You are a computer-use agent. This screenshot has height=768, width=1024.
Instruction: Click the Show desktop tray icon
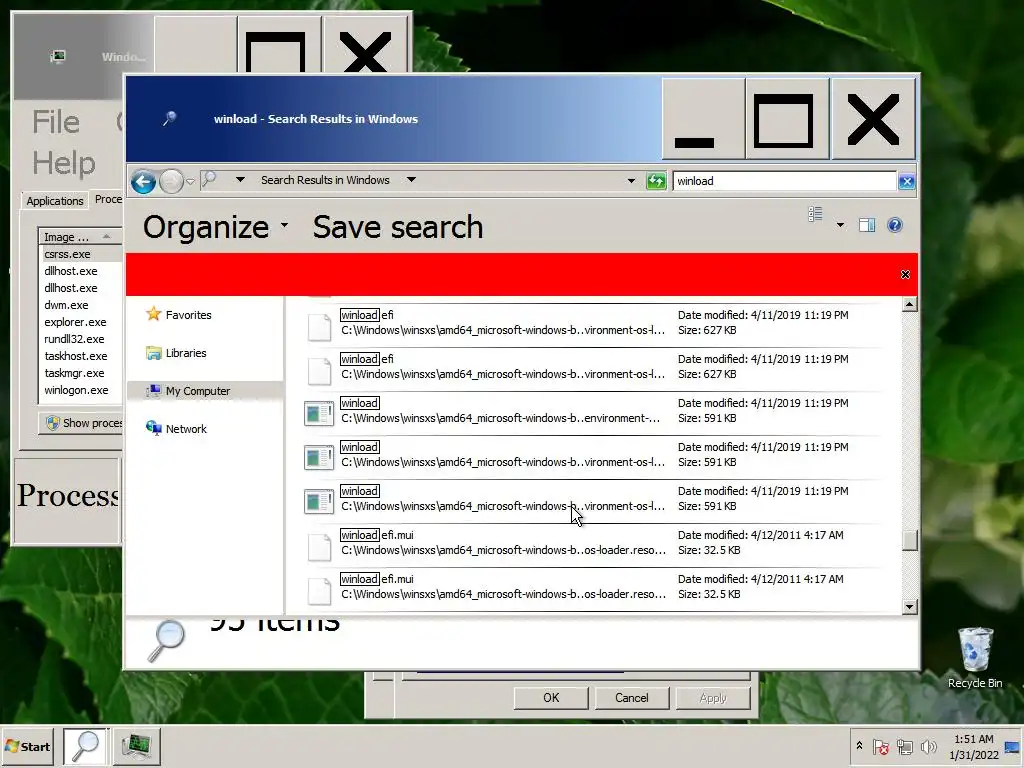pyautogui.click(x=1014, y=746)
